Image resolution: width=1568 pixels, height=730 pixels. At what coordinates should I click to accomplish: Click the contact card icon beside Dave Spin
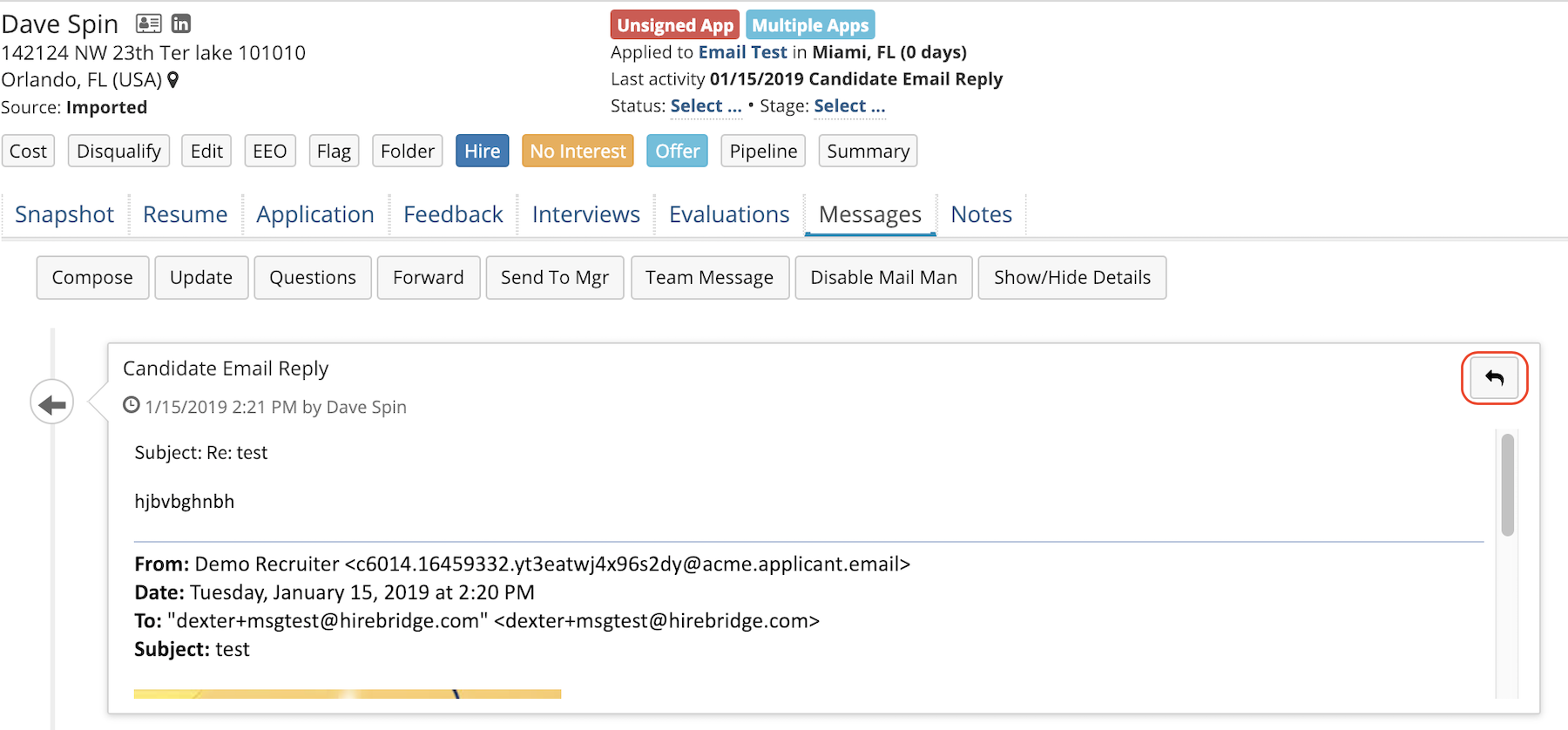click(x=149, y=24)
